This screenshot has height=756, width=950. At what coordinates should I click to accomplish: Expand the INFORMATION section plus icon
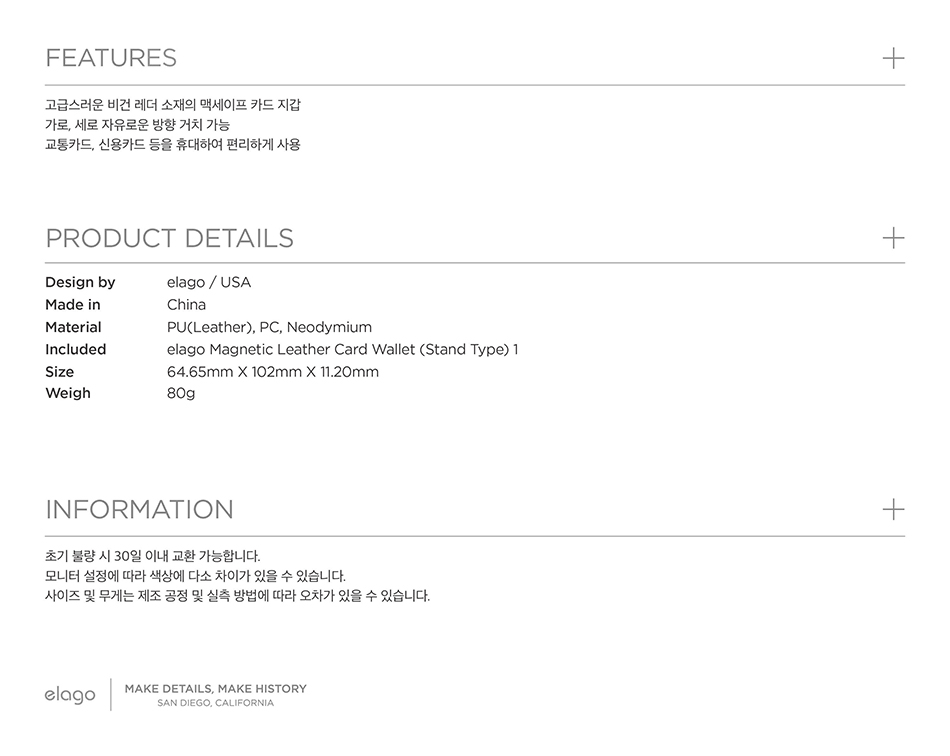coord(893,509)
